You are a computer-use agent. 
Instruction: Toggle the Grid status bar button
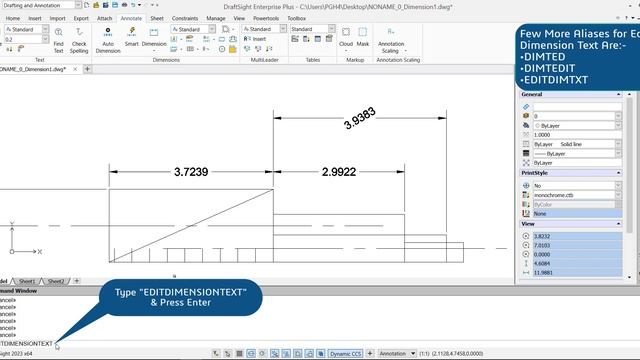tap(239, 353)
